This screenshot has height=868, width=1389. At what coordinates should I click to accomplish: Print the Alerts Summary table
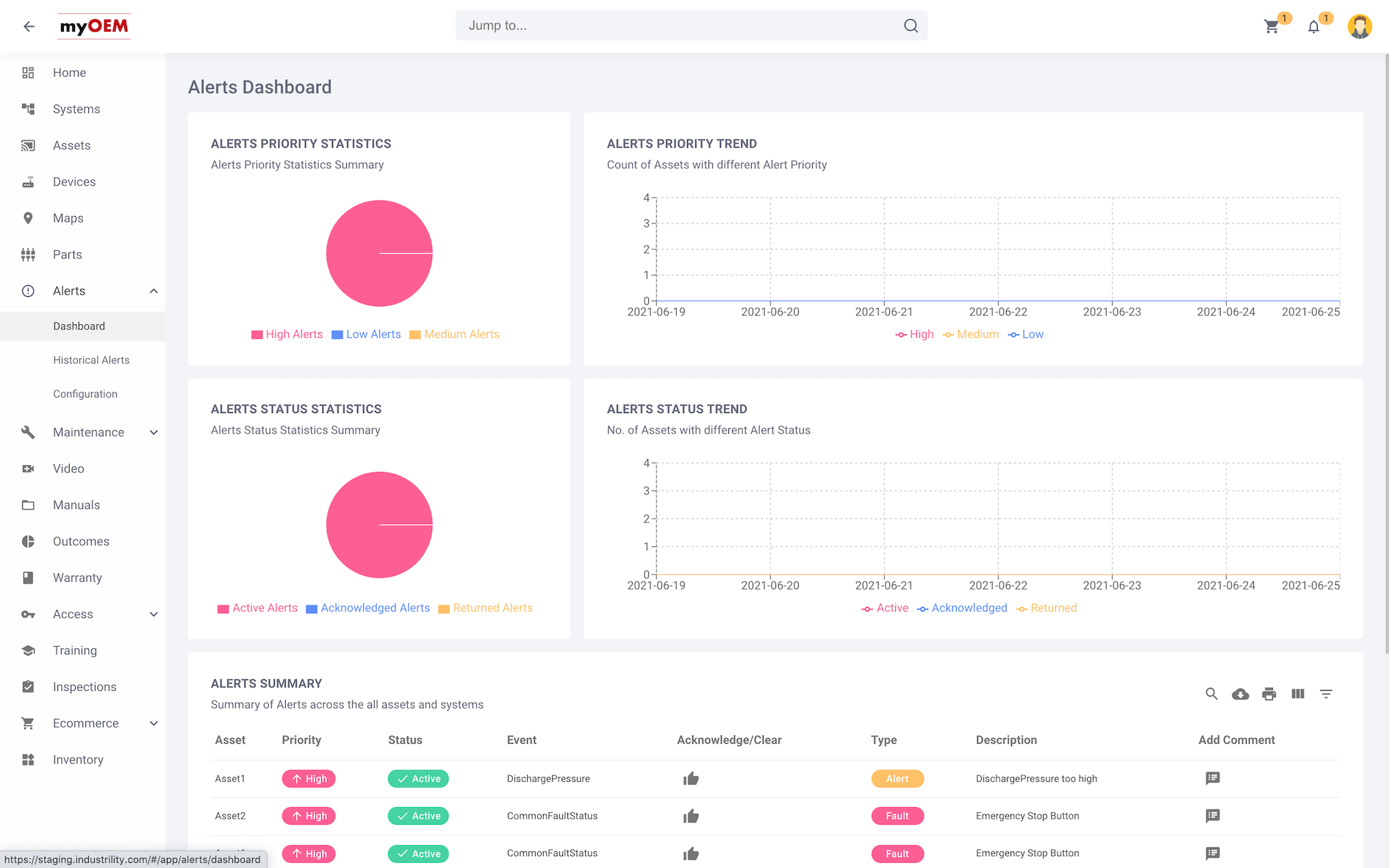click(1269, 694)
